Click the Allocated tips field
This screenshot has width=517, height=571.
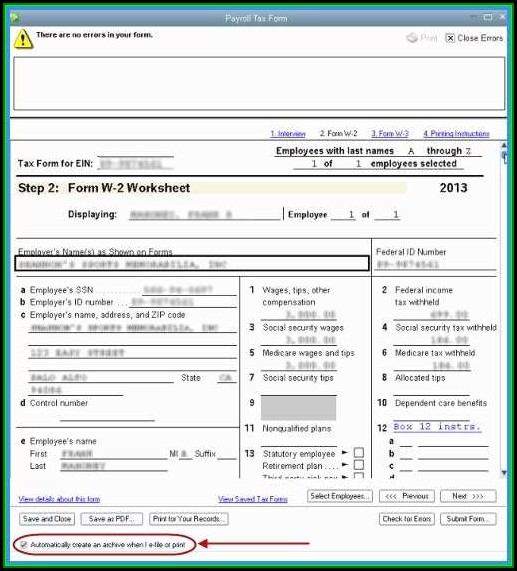pyautogui.click(x=431, y=390)
